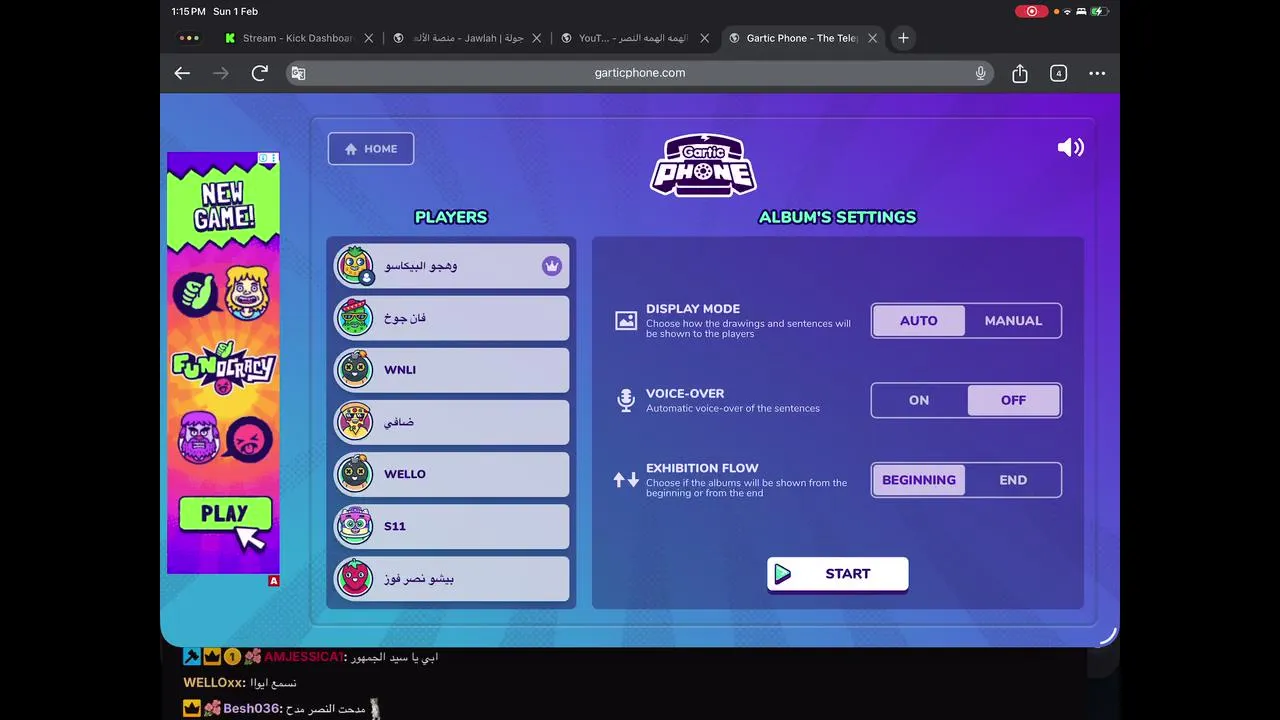Switch to the Jawlah tab

click(468, 38)
